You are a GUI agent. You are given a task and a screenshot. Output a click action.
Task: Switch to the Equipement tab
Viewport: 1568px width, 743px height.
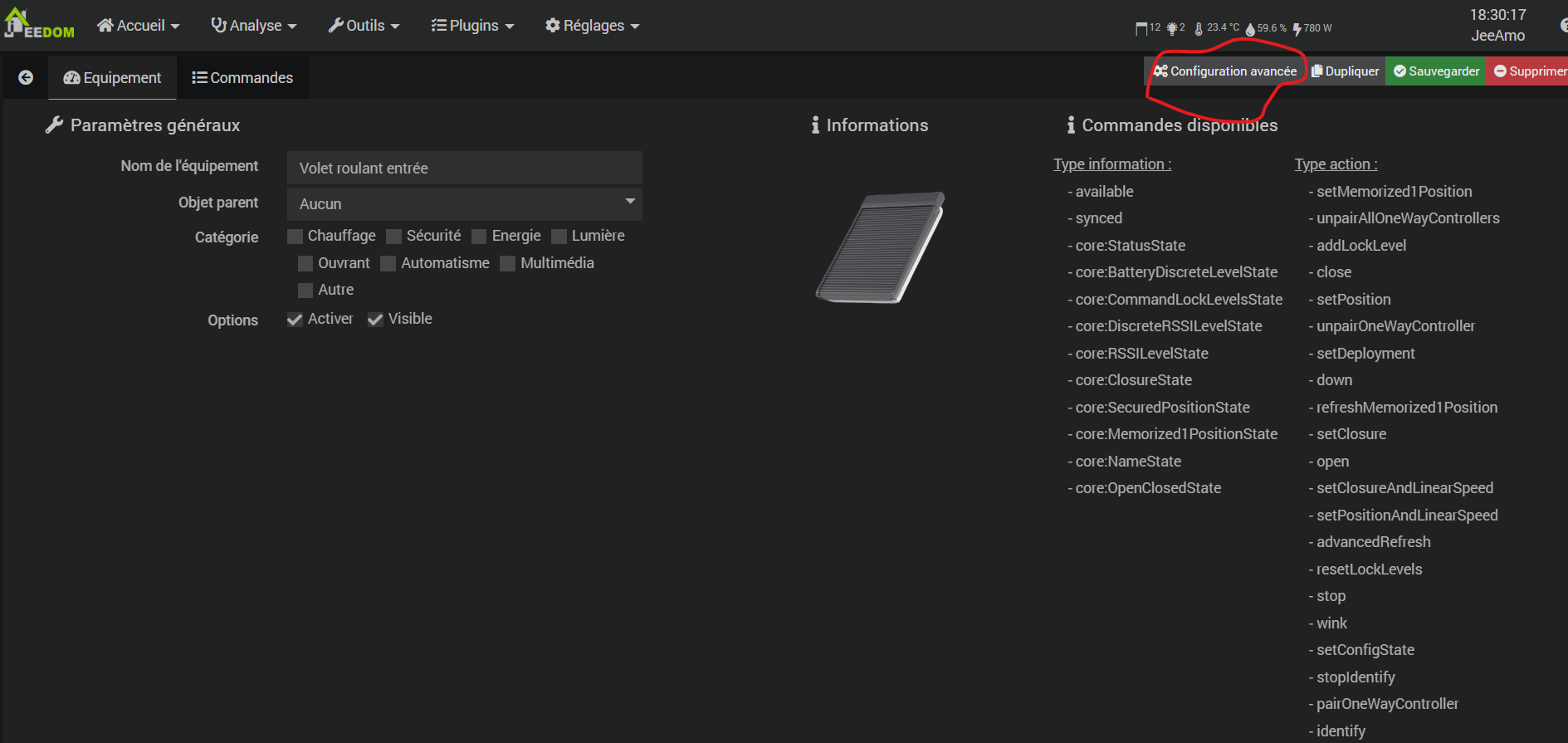112,78
